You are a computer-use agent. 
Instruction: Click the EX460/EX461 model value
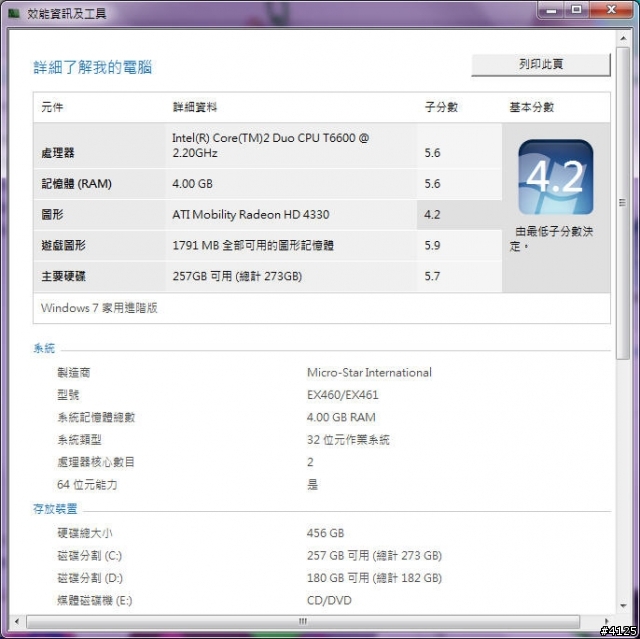click(343, 395)
